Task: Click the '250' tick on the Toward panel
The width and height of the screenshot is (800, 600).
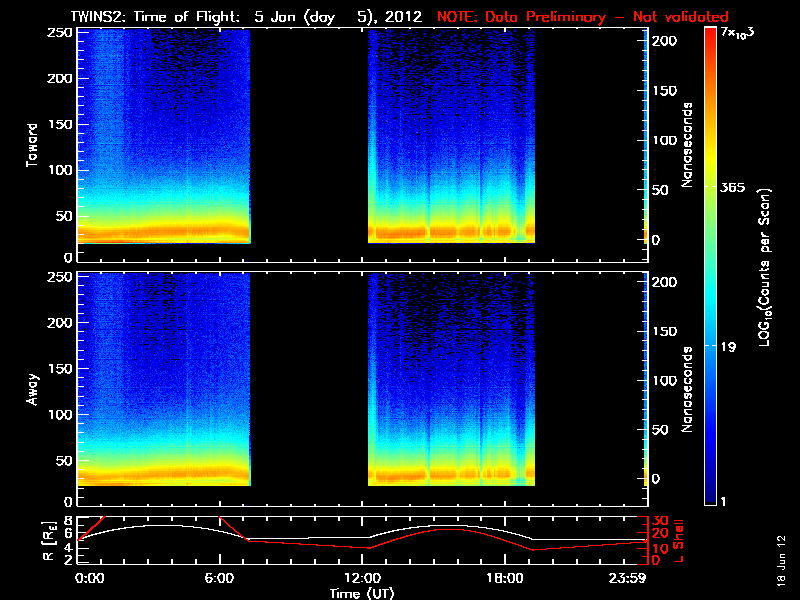Action: click(x=60, y=33)
